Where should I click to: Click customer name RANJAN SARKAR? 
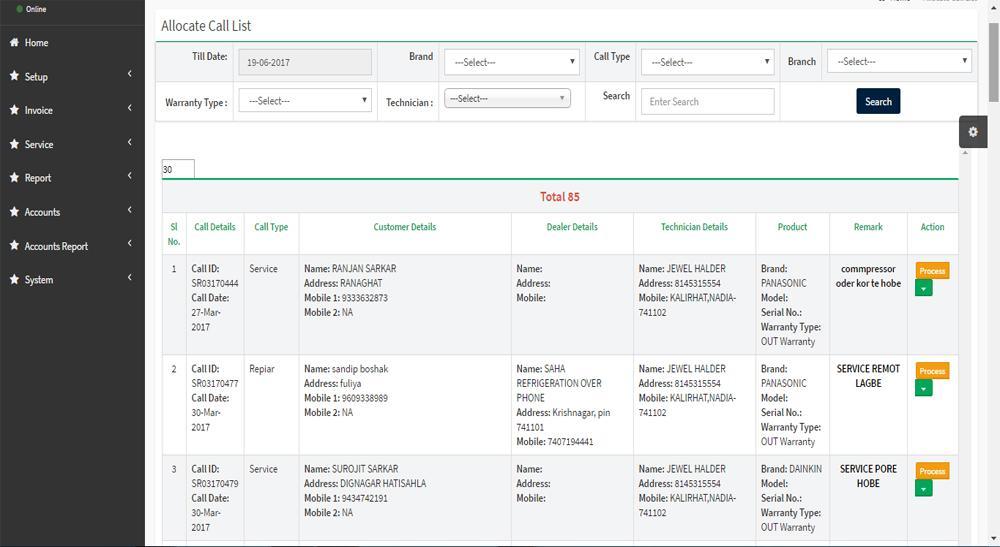pos(364,268)
